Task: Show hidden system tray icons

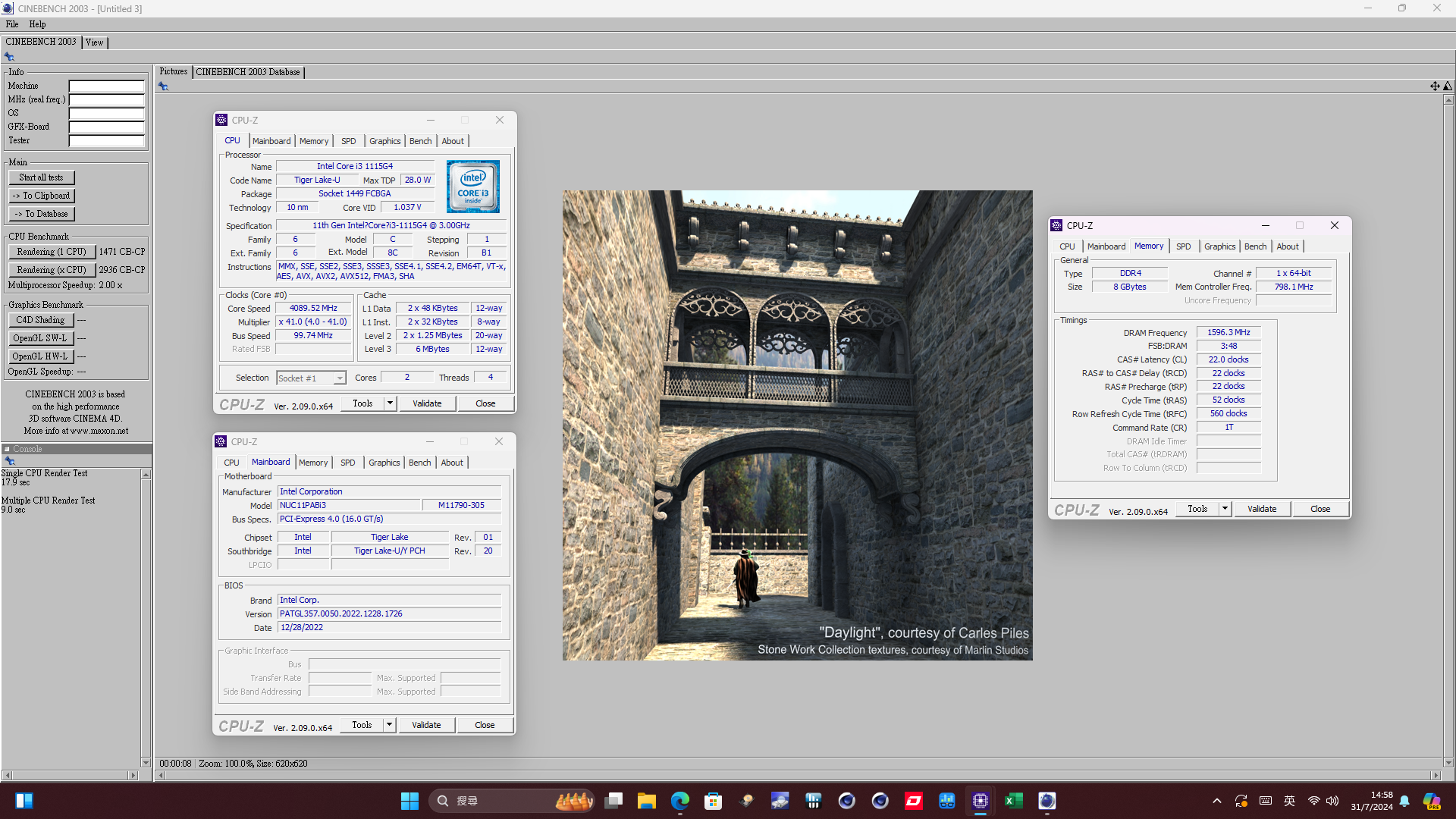Action: coord(1217,801)
